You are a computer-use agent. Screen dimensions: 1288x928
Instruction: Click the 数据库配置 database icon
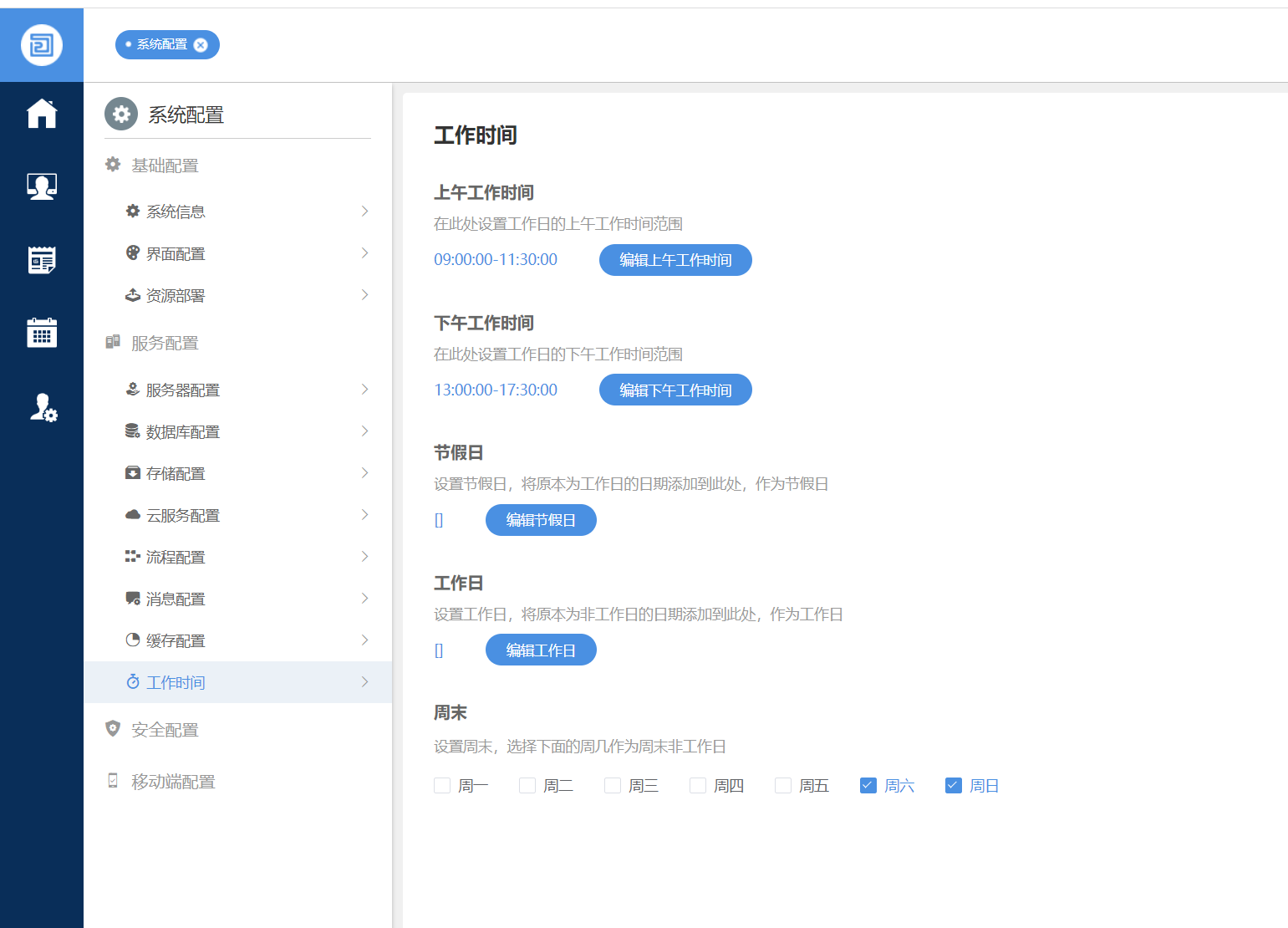[133, 431]
